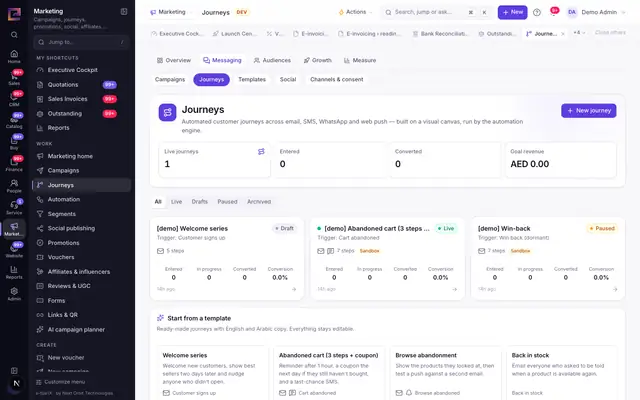Expand the +4 hidden tabs dropdown
Image resolution: width=640 pixels, height=400 pixels.
click(579, 33)
